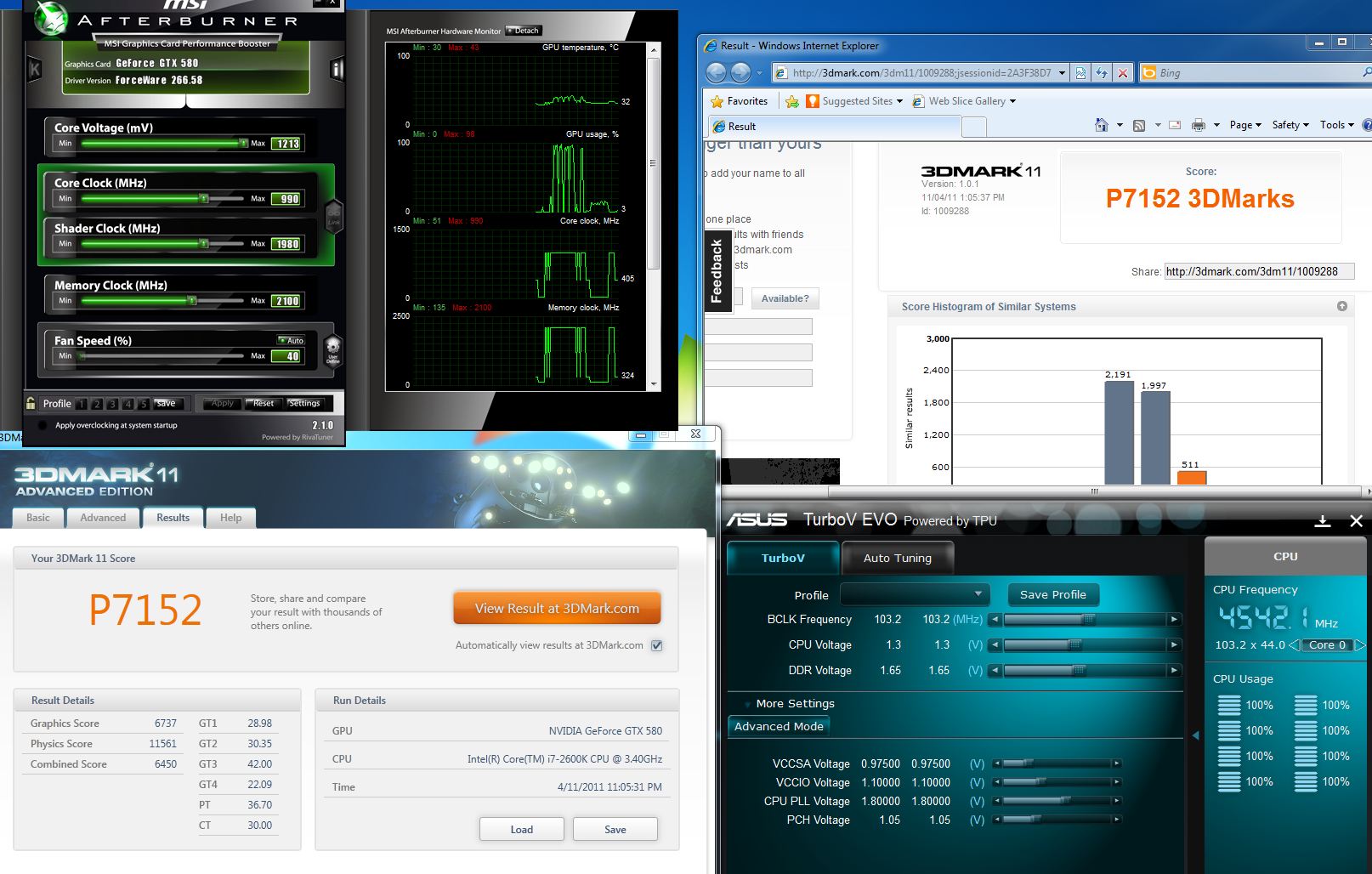Click the profile padlock icon in Afterburner
The height and width of the screenshot is (874, 1372).
coord(31,403)
